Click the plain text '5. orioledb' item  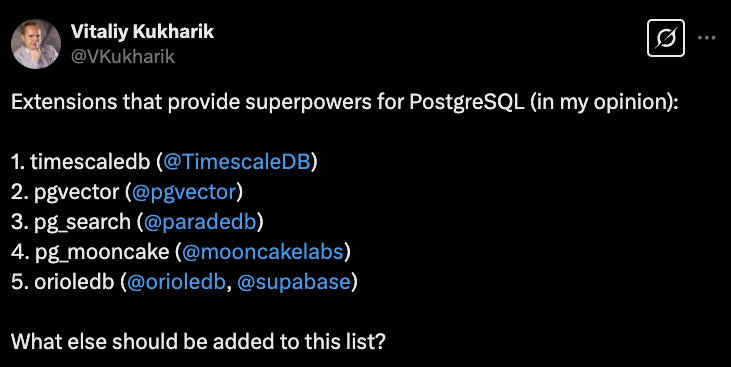[62, 282]
